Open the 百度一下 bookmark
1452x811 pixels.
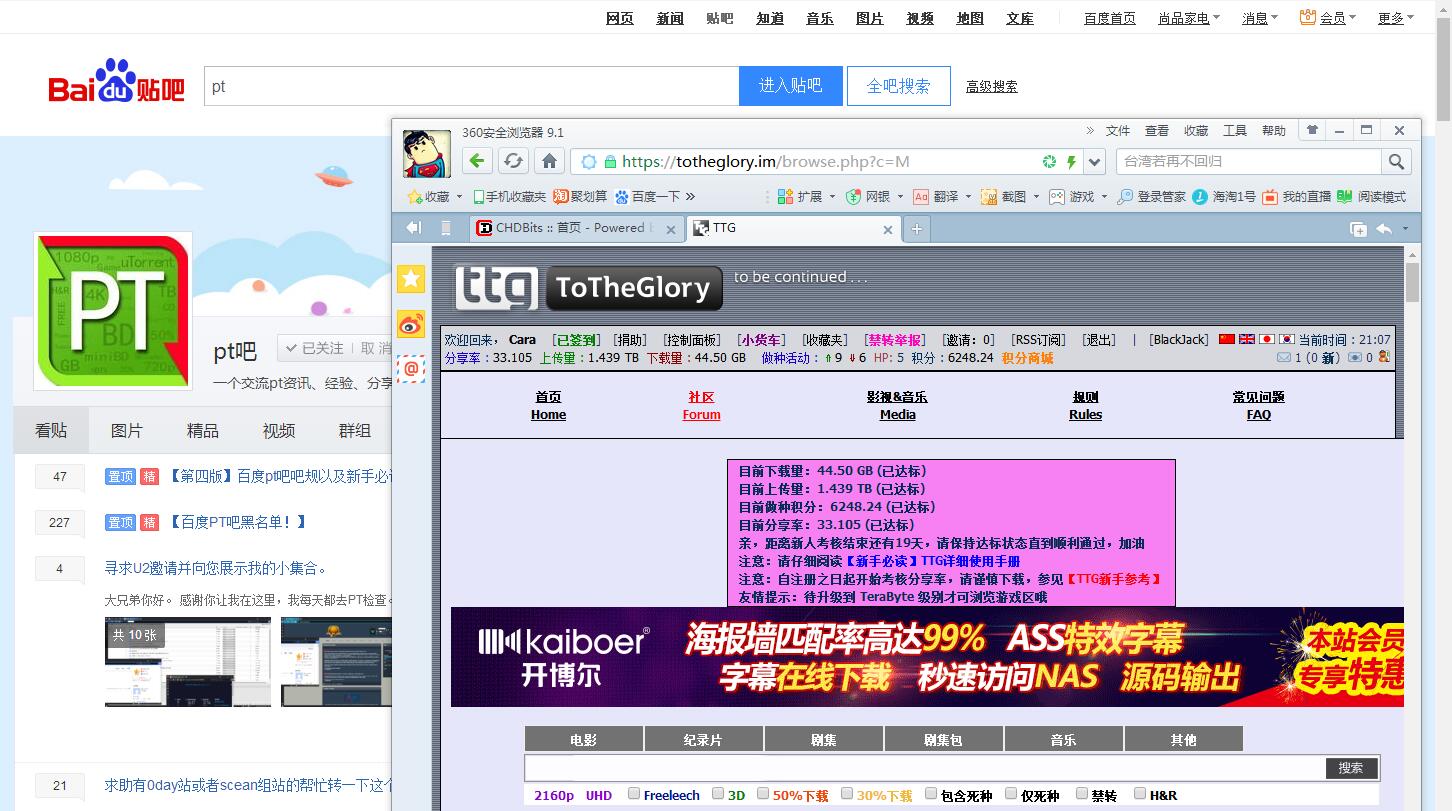click(x=648, y=197)
